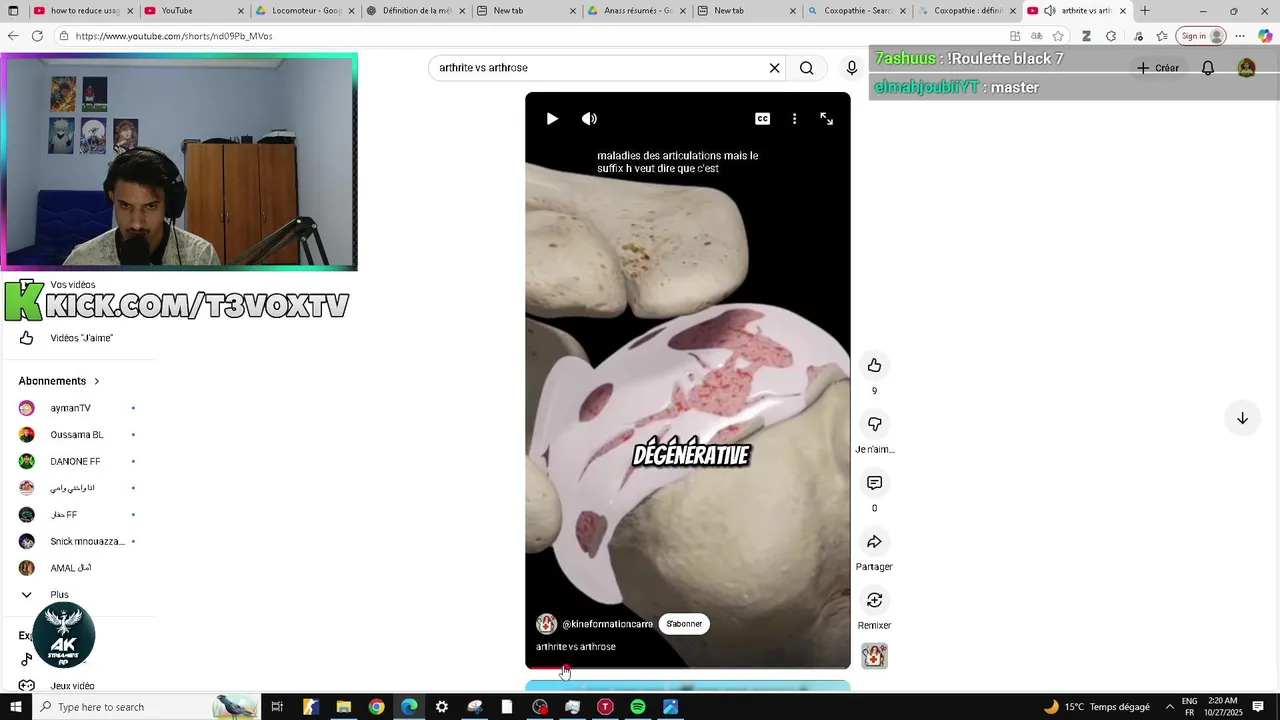
Task: Go back with browser back arrow
Action: (x=13, y=36)
